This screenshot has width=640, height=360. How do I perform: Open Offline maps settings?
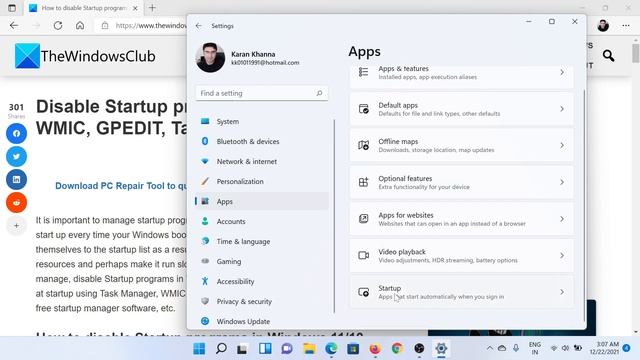coord(461,145)
